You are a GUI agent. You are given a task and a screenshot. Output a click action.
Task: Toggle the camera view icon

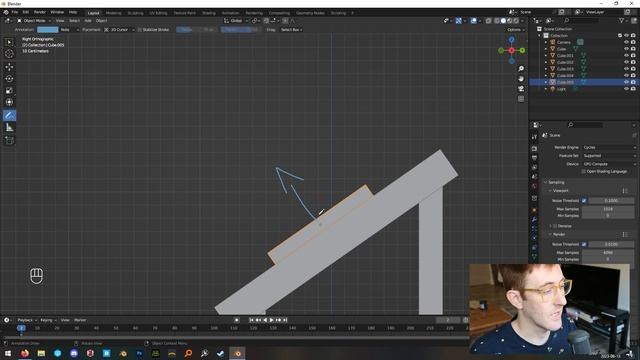(x=521, y=89)
